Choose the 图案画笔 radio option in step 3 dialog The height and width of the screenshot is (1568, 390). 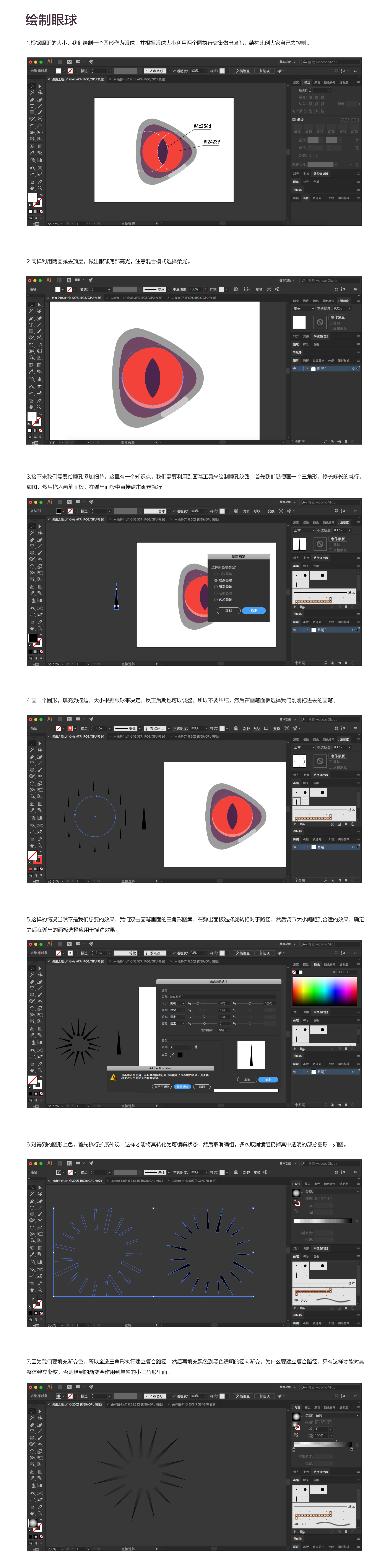point(223,587)
